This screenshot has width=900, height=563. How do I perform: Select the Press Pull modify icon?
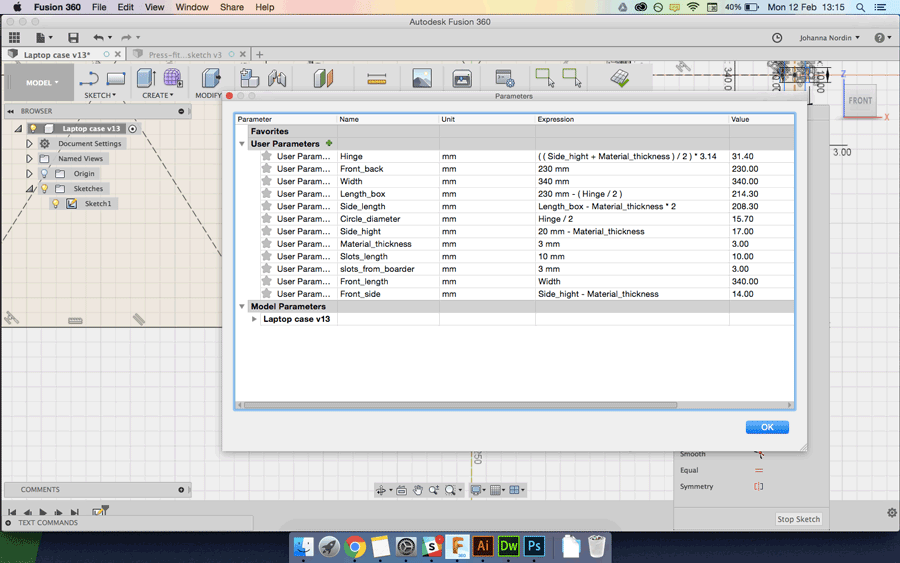click(211, 79)
